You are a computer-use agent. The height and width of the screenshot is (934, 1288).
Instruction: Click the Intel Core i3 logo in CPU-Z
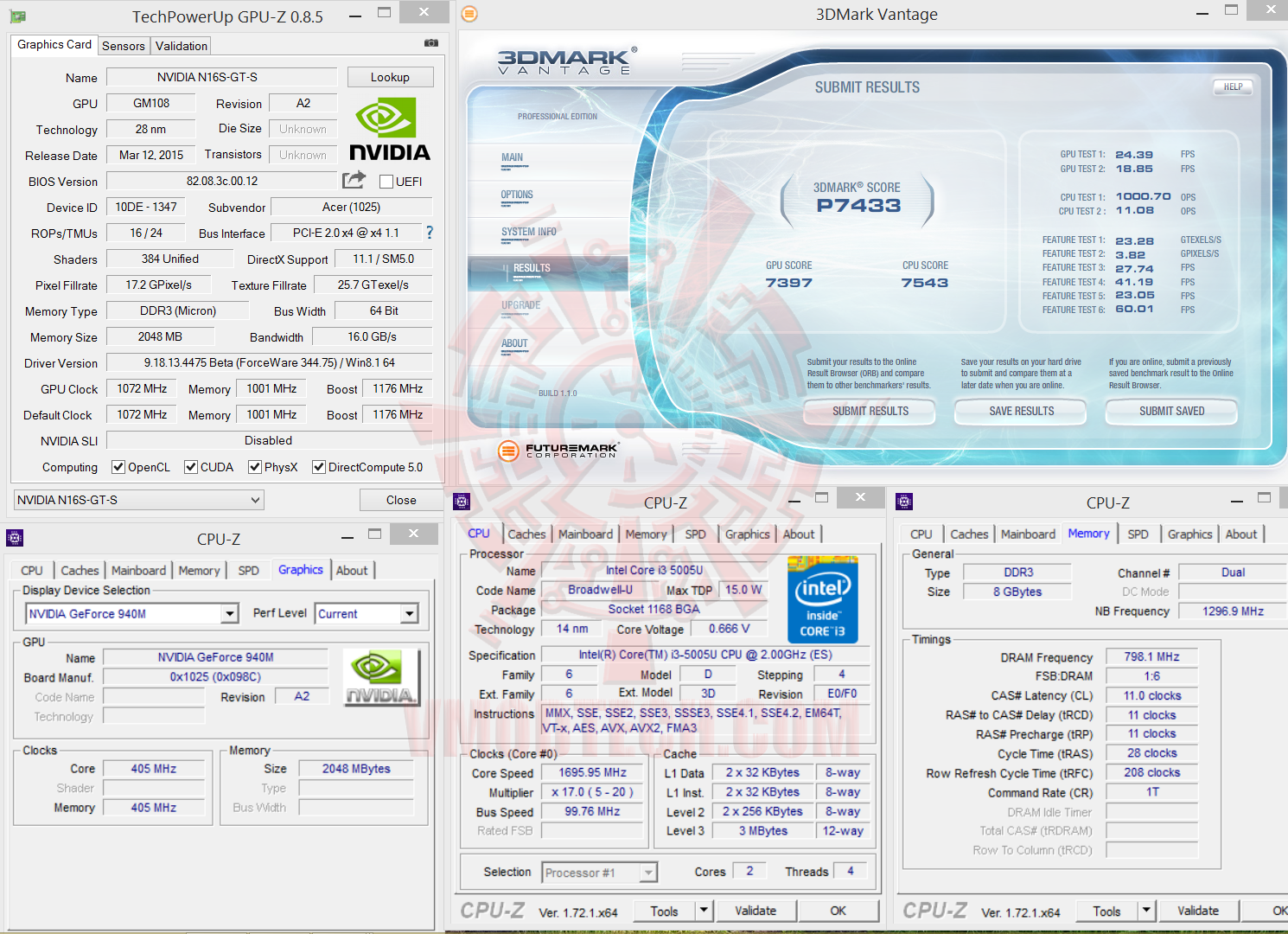pyautogui.click(x=823, y=599)
